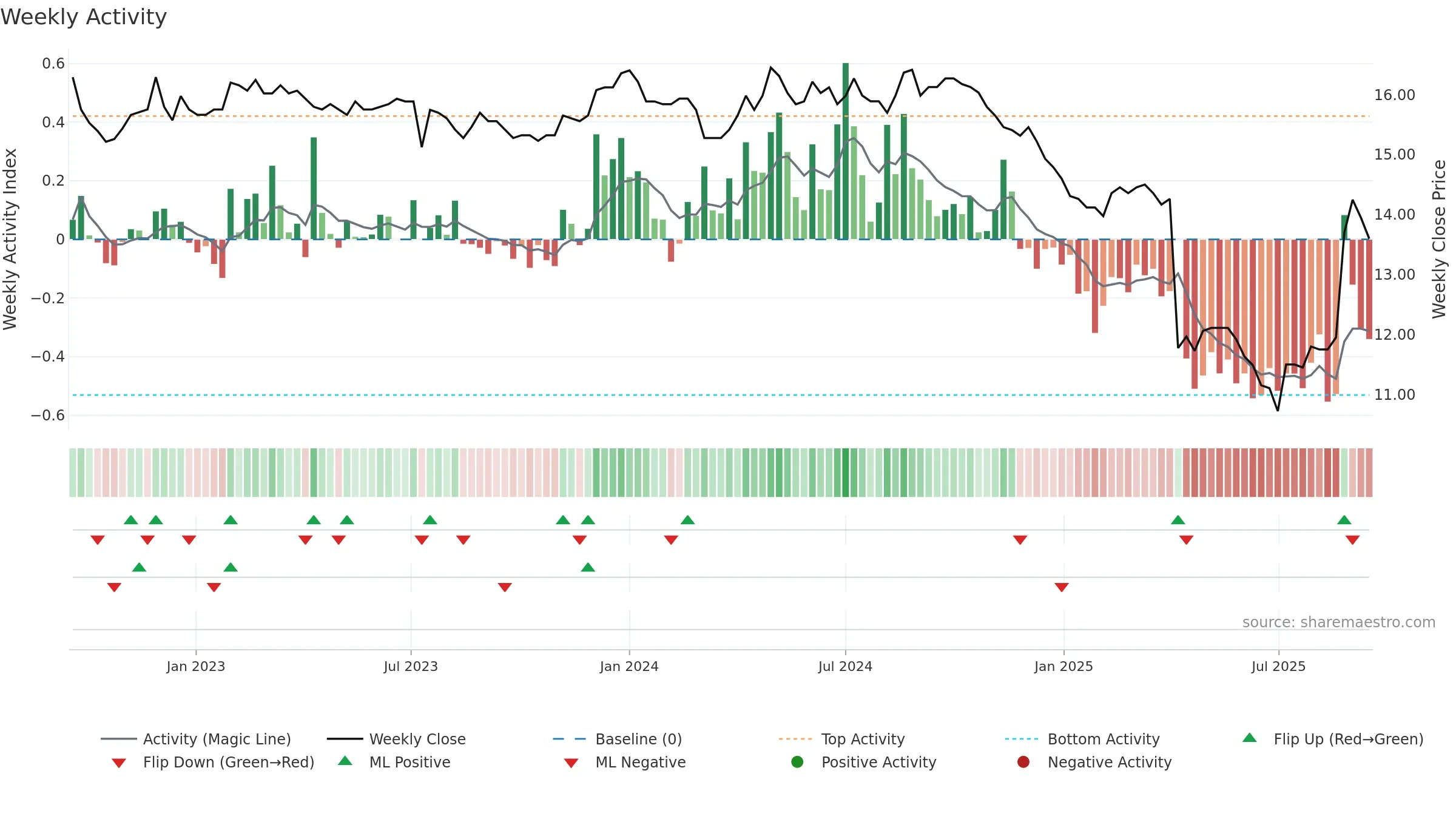The image size is (1456, 819).
Task: Click darkest green heatmap cell at Jul 2024
Action: [x=846, y=473]
